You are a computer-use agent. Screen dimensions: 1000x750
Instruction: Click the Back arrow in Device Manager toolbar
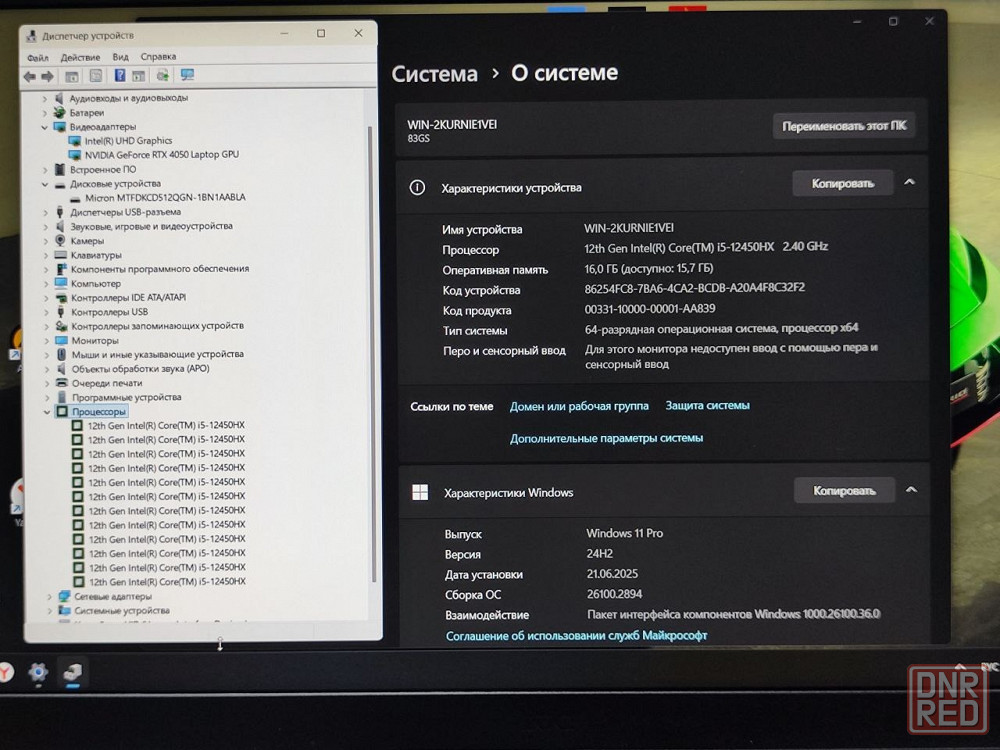(x=29, y=77)
